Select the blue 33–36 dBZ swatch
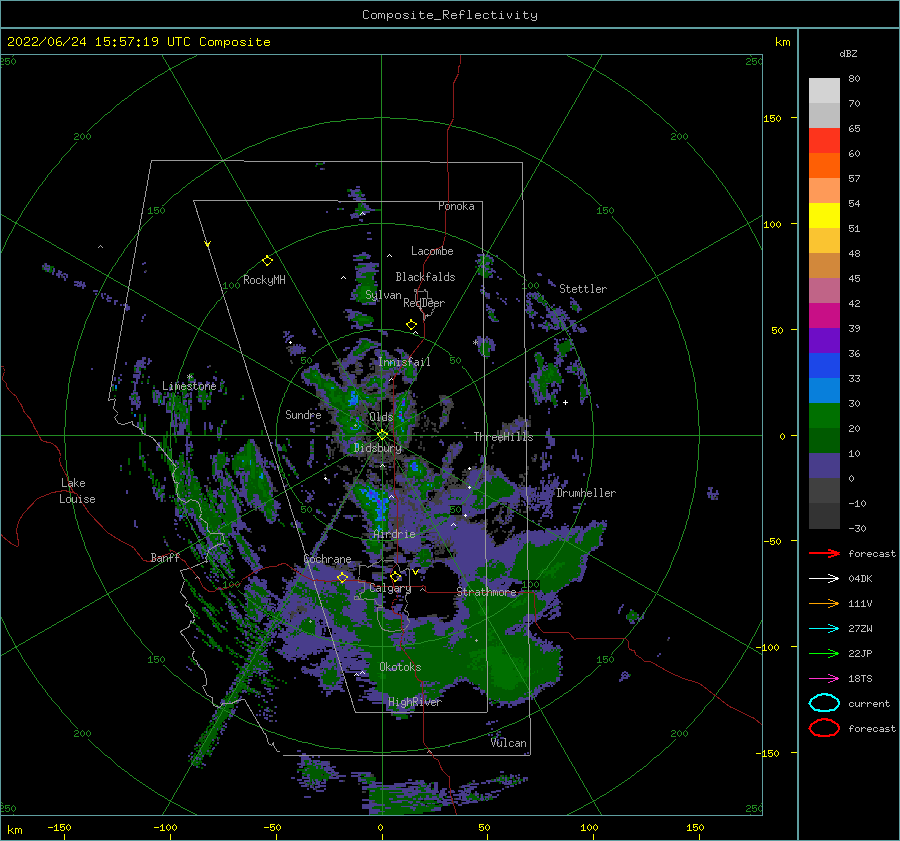The width and height of the screenshot is (900, 841). coord(824,365)
